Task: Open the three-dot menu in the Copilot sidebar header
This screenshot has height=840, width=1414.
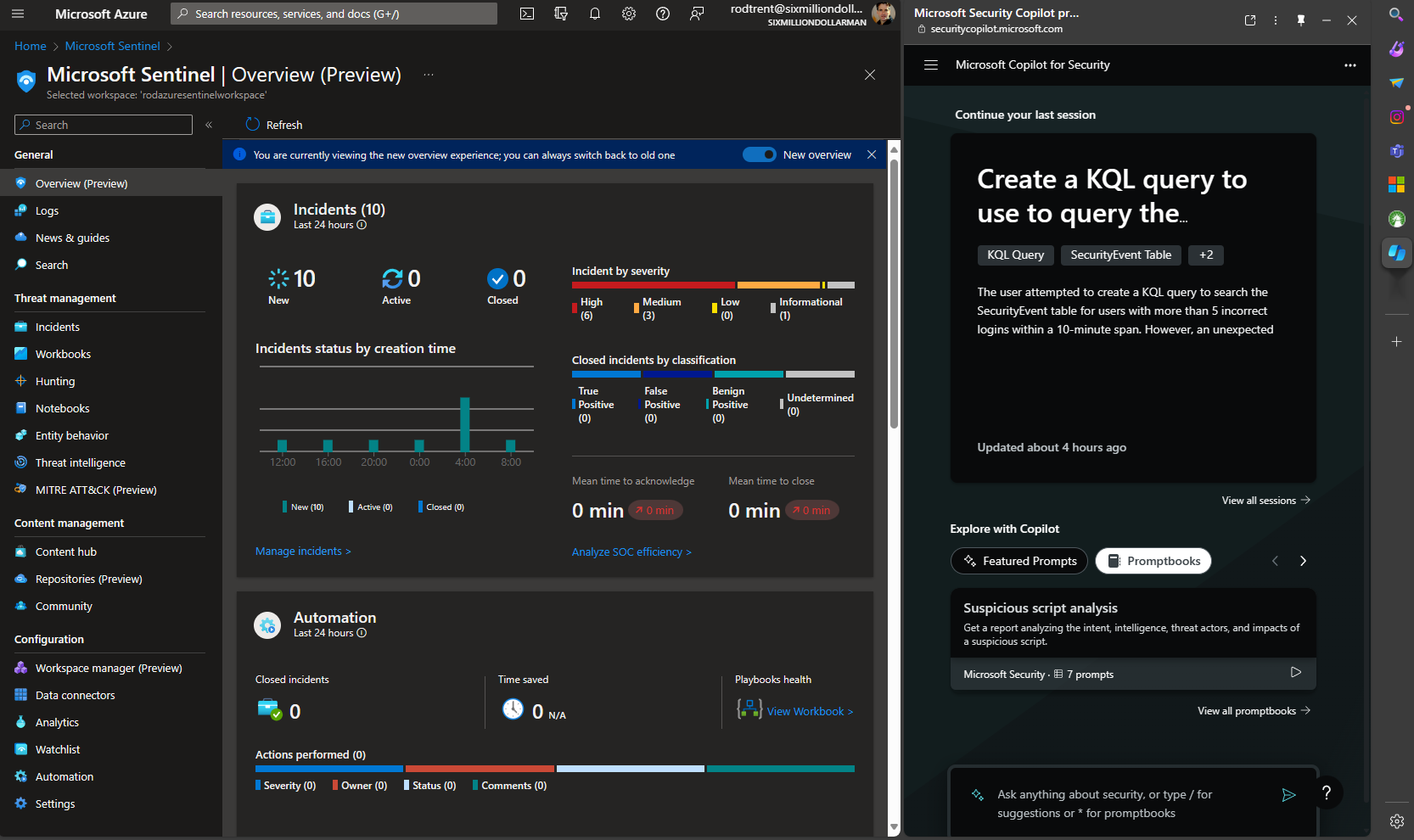Action: pos(1276,20)
